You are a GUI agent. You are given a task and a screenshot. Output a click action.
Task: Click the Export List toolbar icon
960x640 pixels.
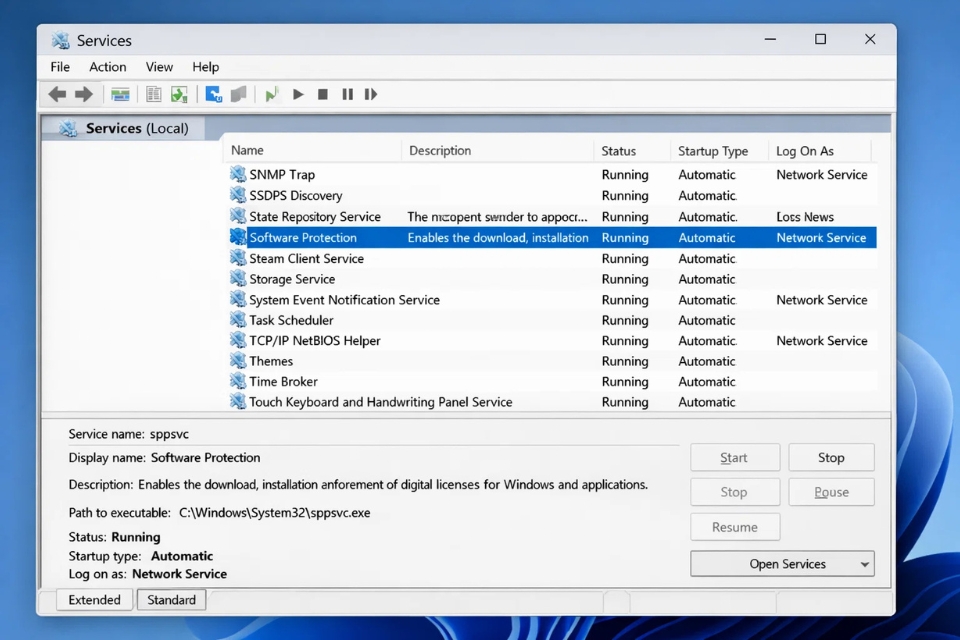181,93
